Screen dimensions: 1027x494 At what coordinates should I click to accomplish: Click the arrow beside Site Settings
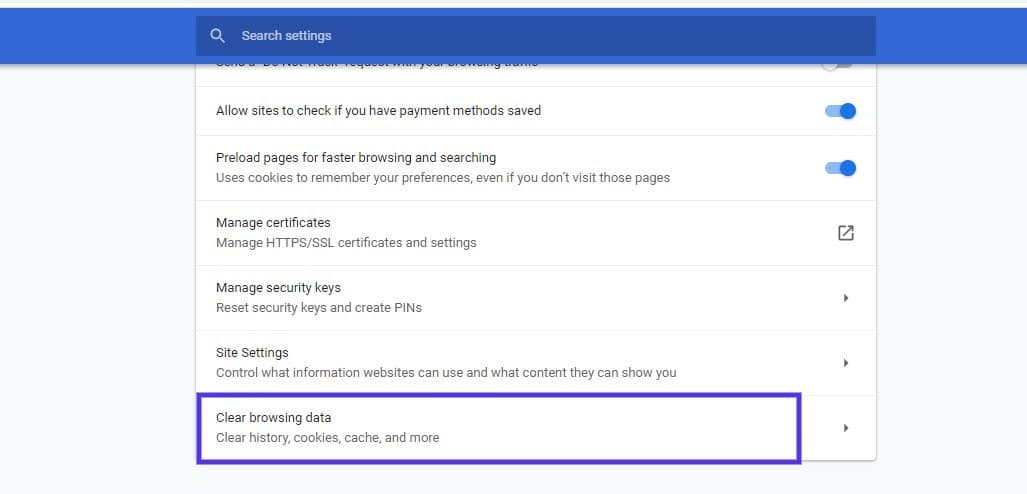tap(845, 363)
